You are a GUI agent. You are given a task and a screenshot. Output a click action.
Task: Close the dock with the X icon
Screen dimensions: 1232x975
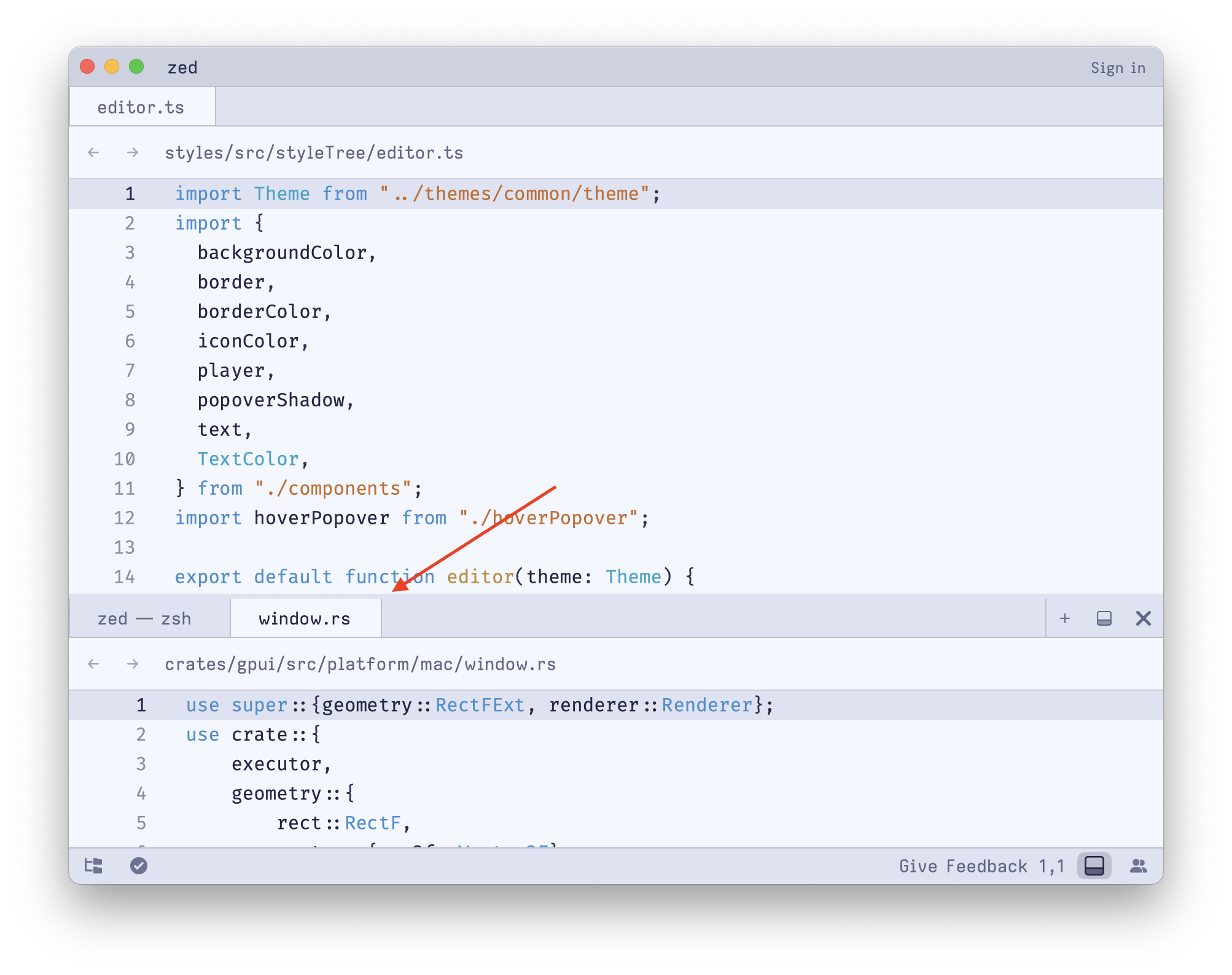point(1144,618)
